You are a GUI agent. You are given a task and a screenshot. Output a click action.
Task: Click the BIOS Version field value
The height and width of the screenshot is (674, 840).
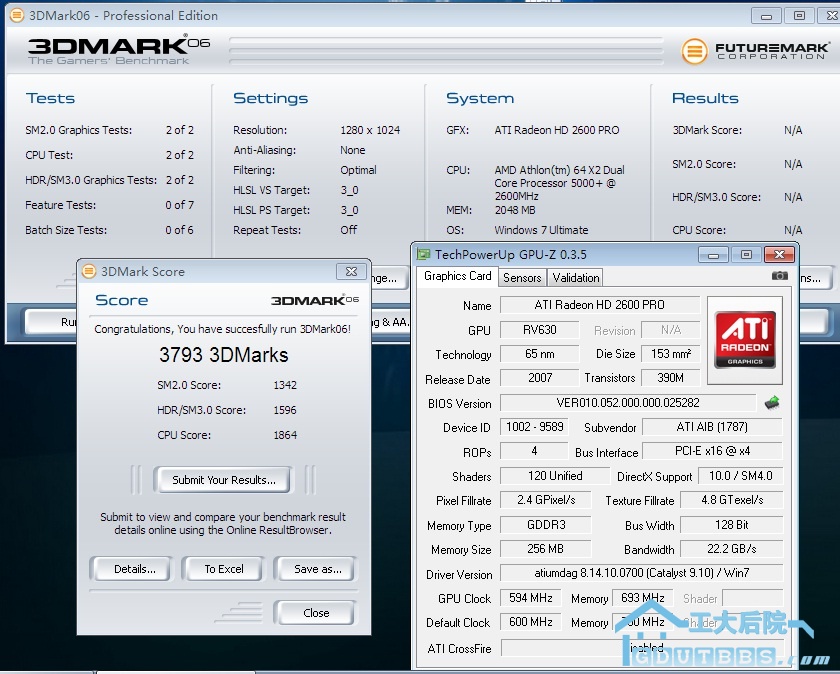point(628,402)
